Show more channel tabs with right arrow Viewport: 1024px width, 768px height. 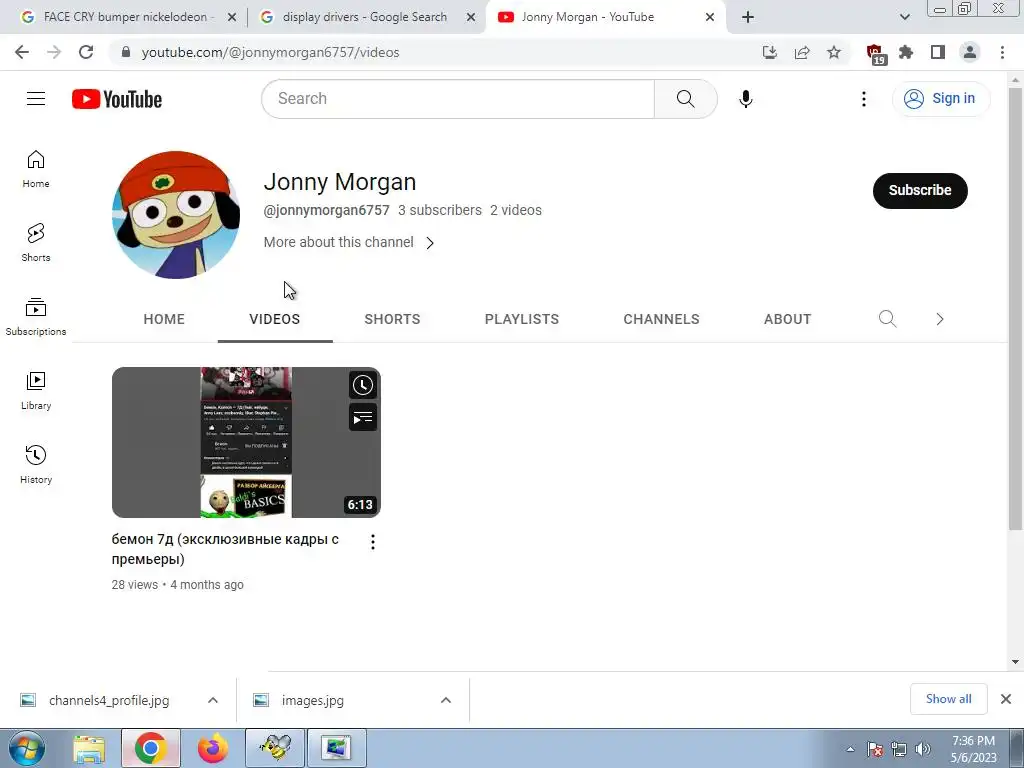940,319
